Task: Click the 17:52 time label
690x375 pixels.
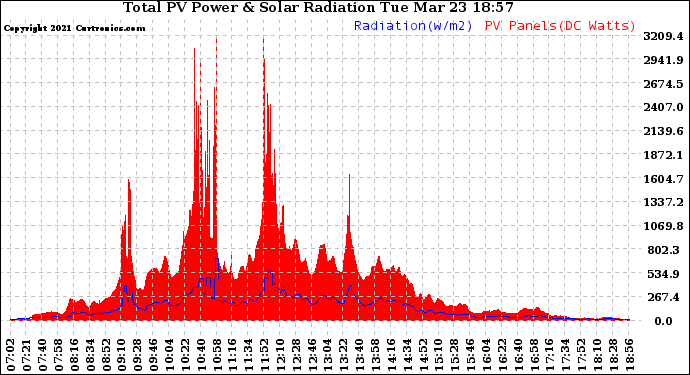Action: [x=582, y=355]
